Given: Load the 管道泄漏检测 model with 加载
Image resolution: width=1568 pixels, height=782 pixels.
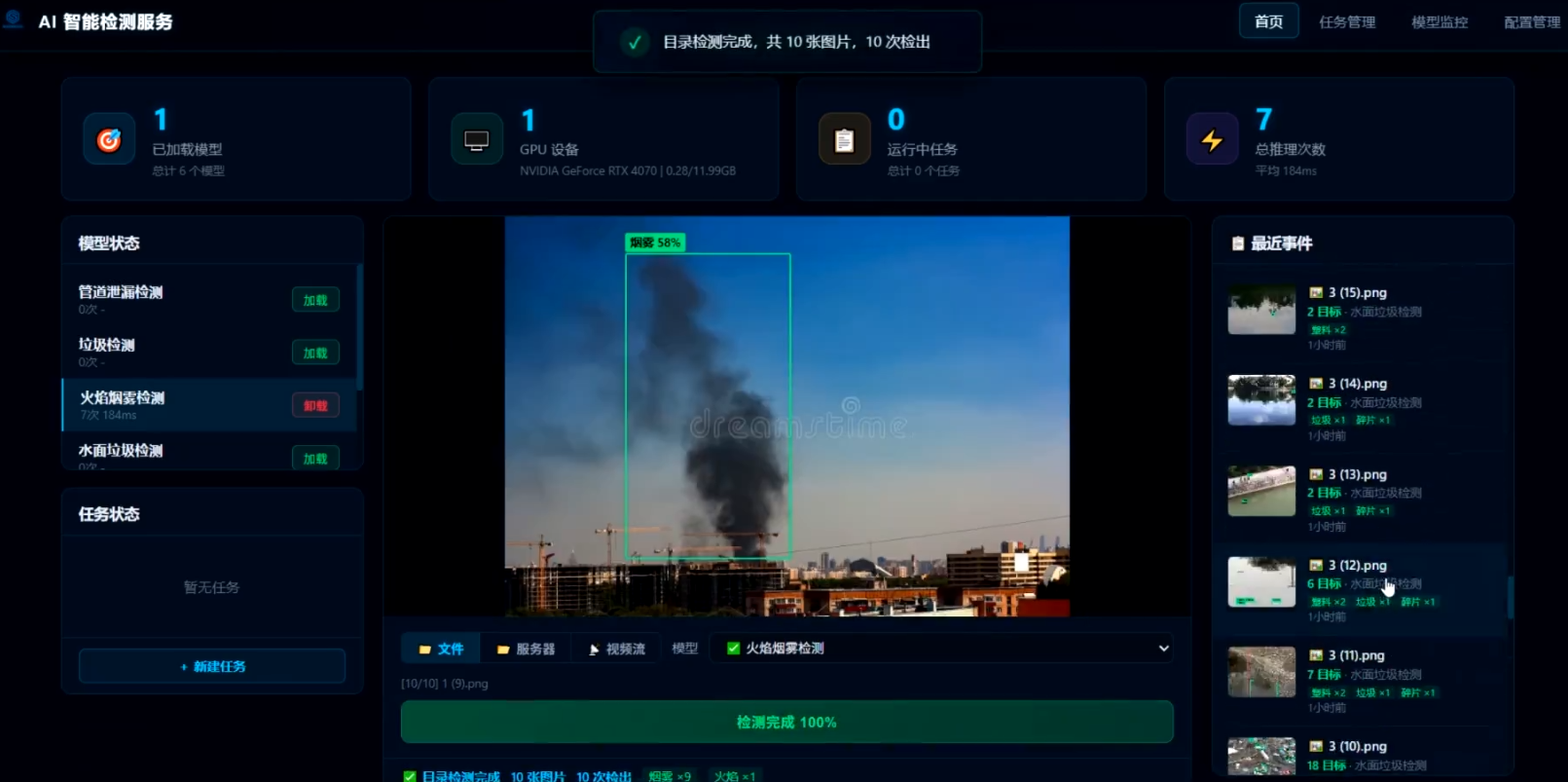Looking at the screenshot, I should pos(315,300).
